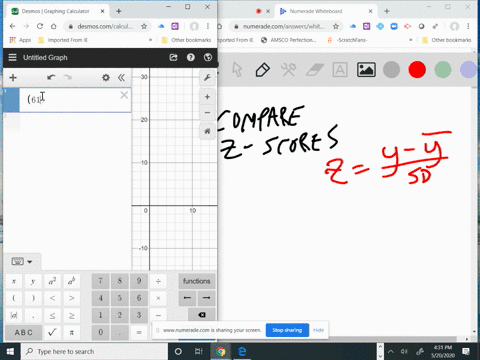Pick the green pen color
This screenshot has width=480, height=360.
[443, 70]
